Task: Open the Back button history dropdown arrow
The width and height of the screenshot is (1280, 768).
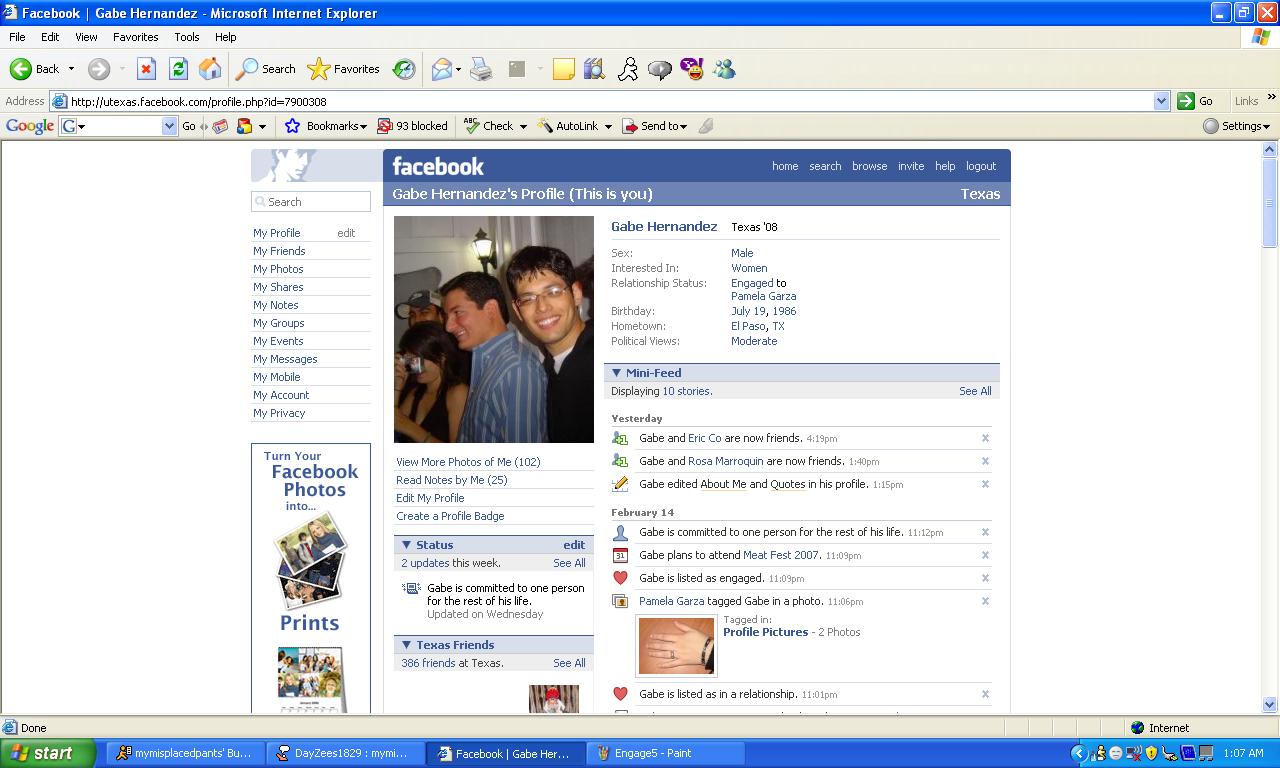Action: point(71,69)
